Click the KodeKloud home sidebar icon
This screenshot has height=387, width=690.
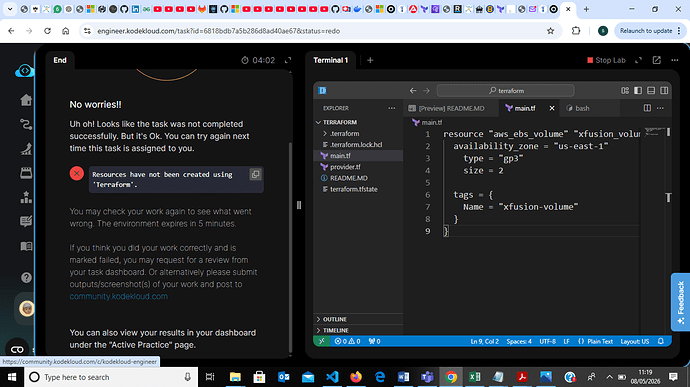(26, 100)
